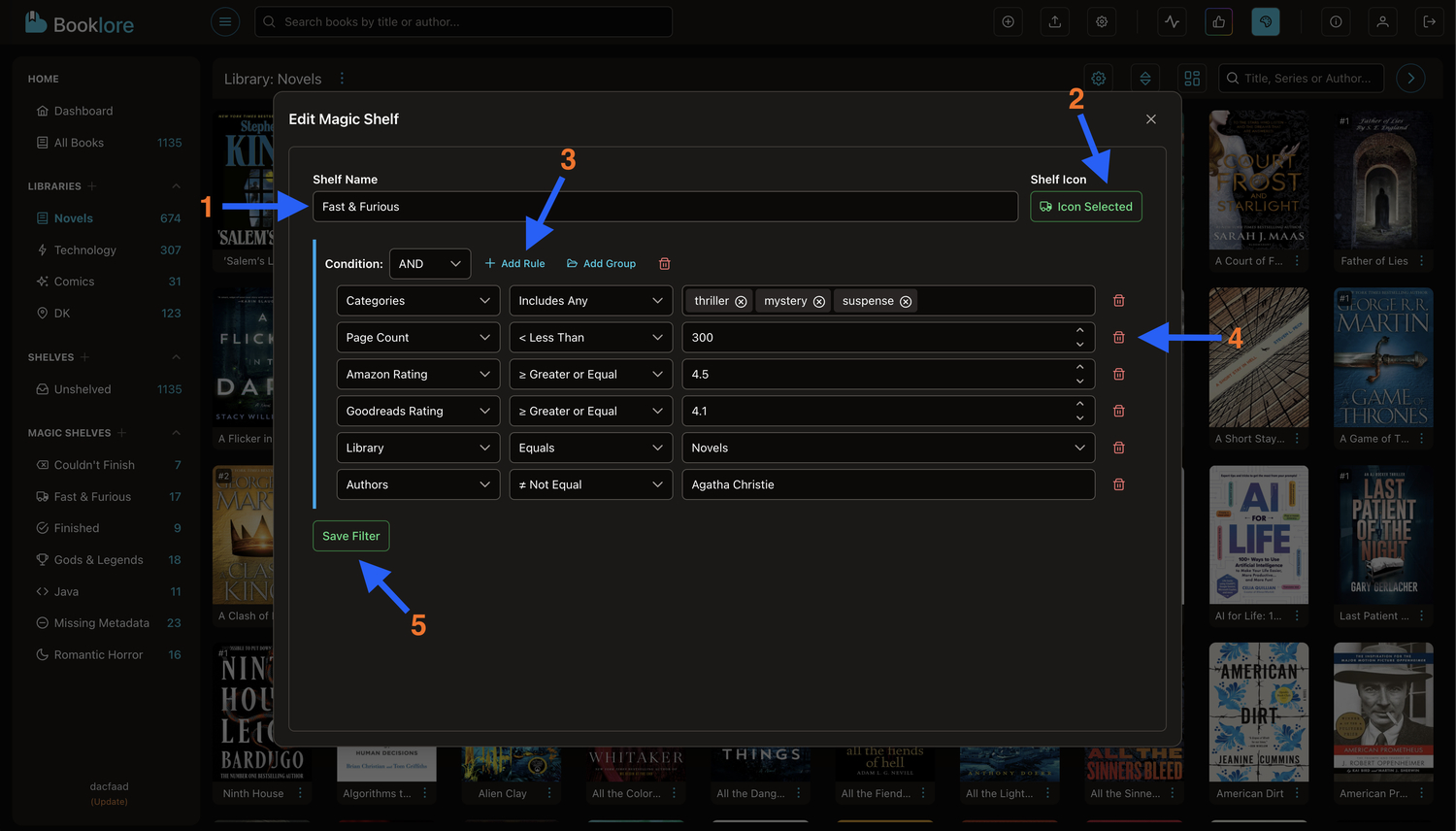Viewport: 1456px width, 831px height.
Task: Click the Save Filter button
Action: tap(350, 536)
